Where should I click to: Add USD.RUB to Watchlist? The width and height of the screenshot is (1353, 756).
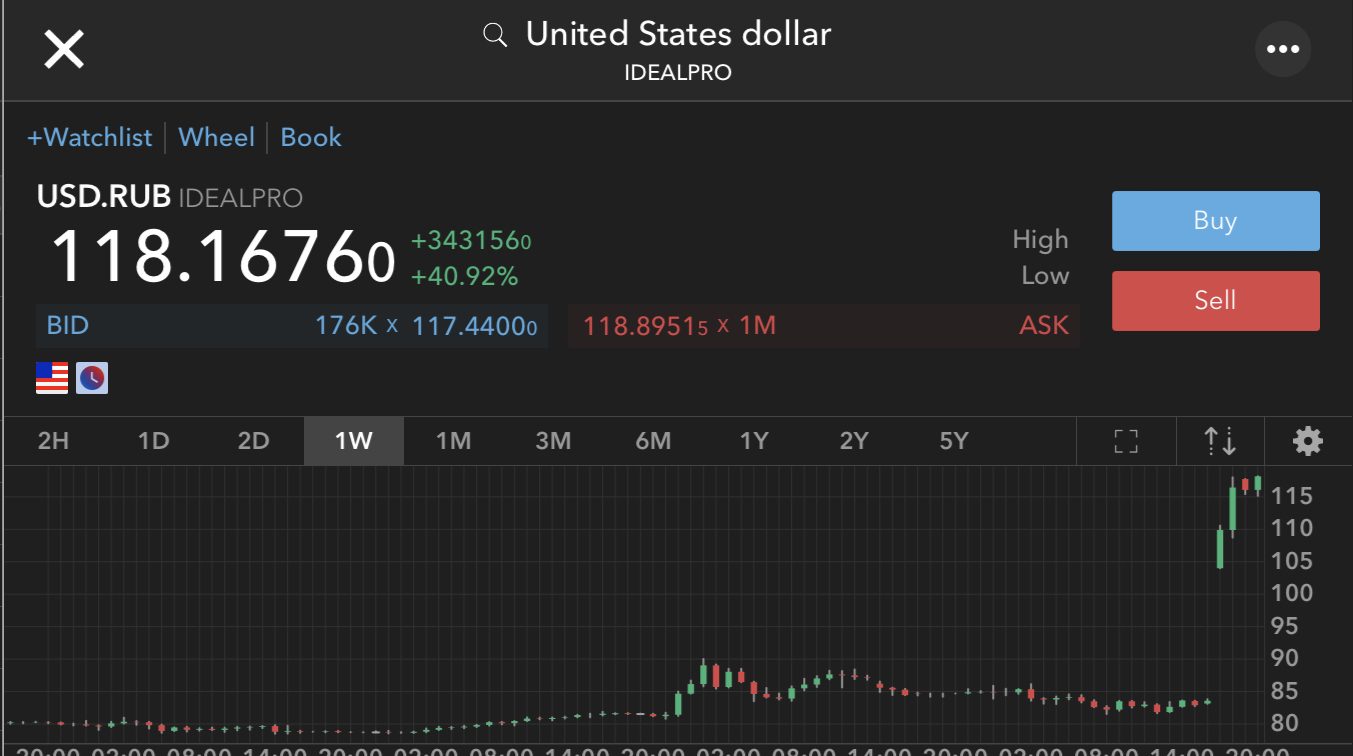(89, 137)
